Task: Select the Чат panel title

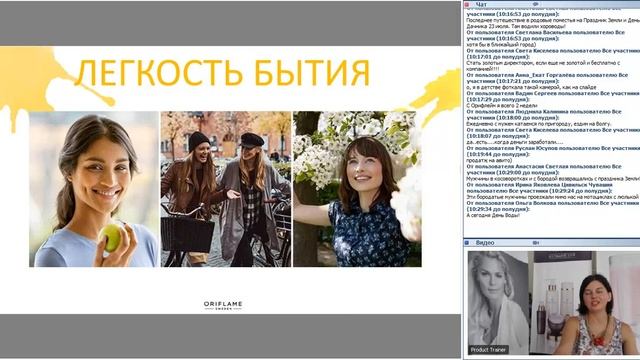Action: pyautogui.click(x=481, y=4)
